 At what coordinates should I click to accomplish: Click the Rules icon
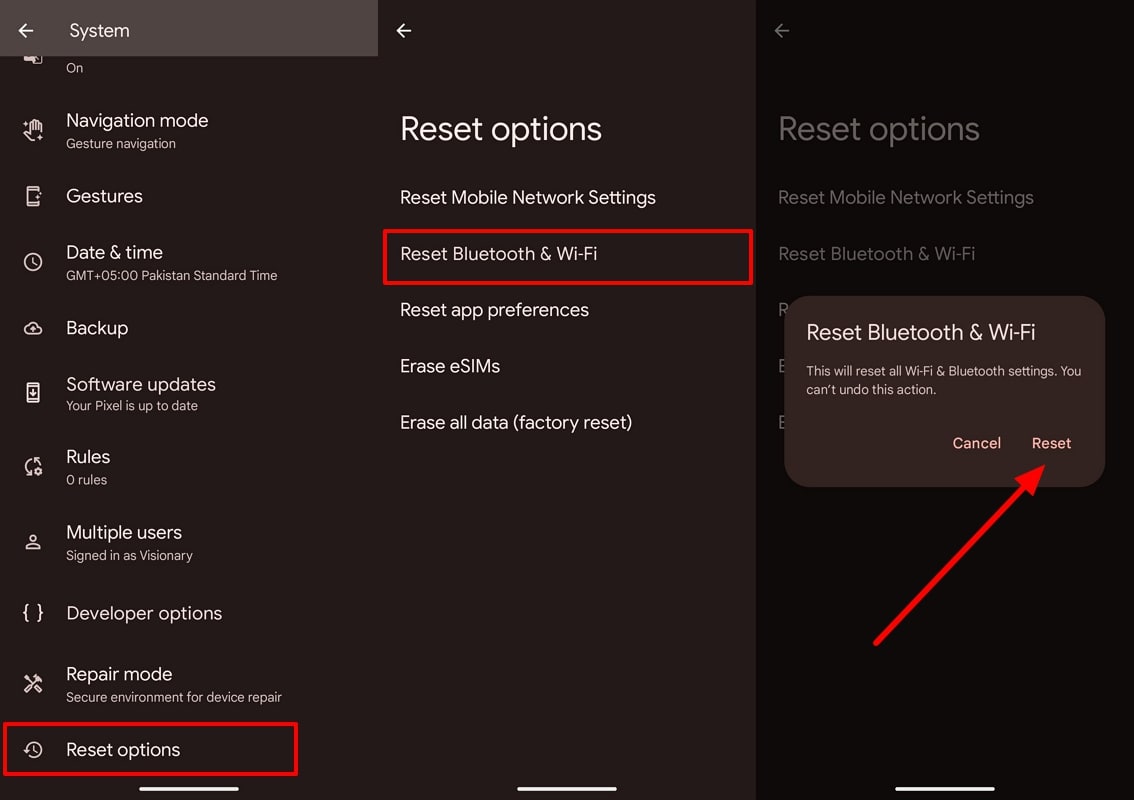point(33,466)
